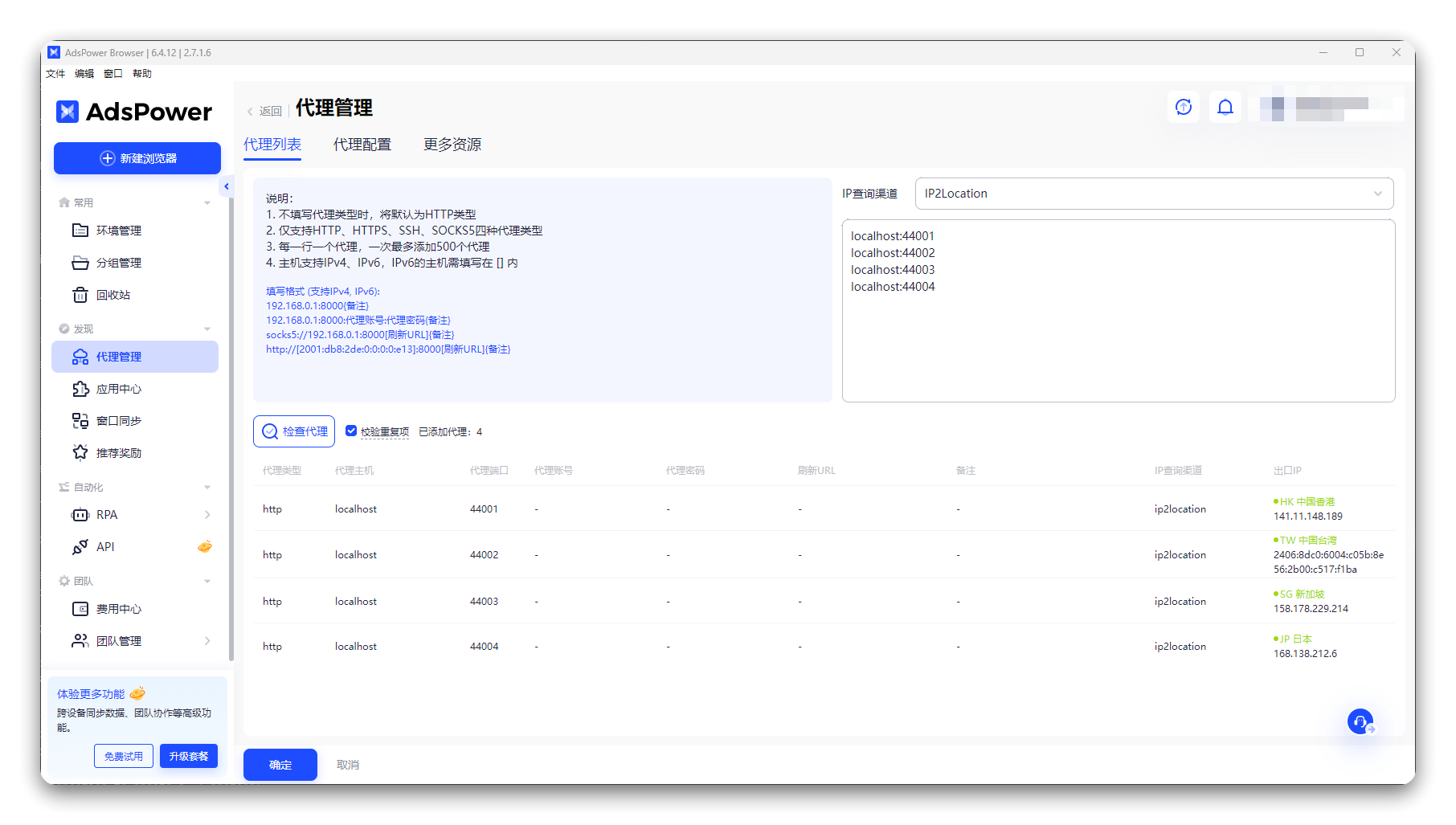Click the customer support headset icon

point(1360,721)
